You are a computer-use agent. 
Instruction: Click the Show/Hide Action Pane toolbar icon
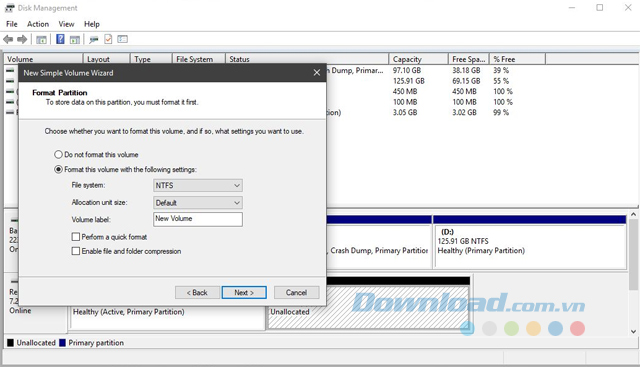click(74, 39)
